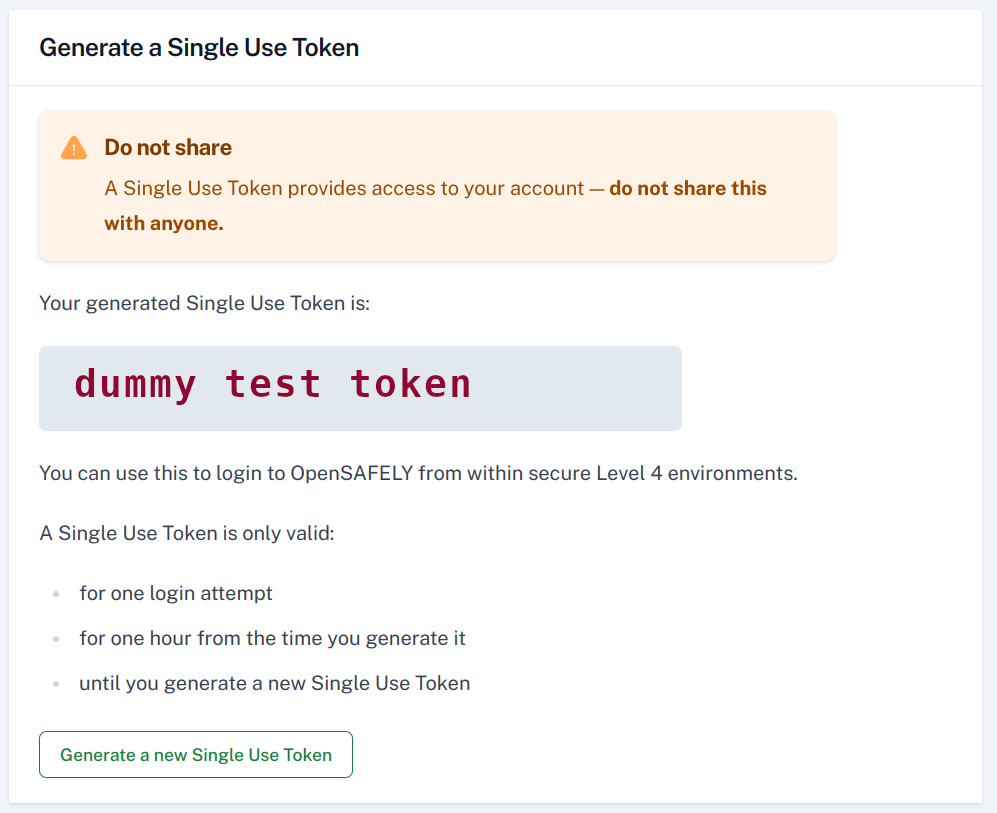Click the 'Do not share' heading
The image size is (997, 813).
167,147
